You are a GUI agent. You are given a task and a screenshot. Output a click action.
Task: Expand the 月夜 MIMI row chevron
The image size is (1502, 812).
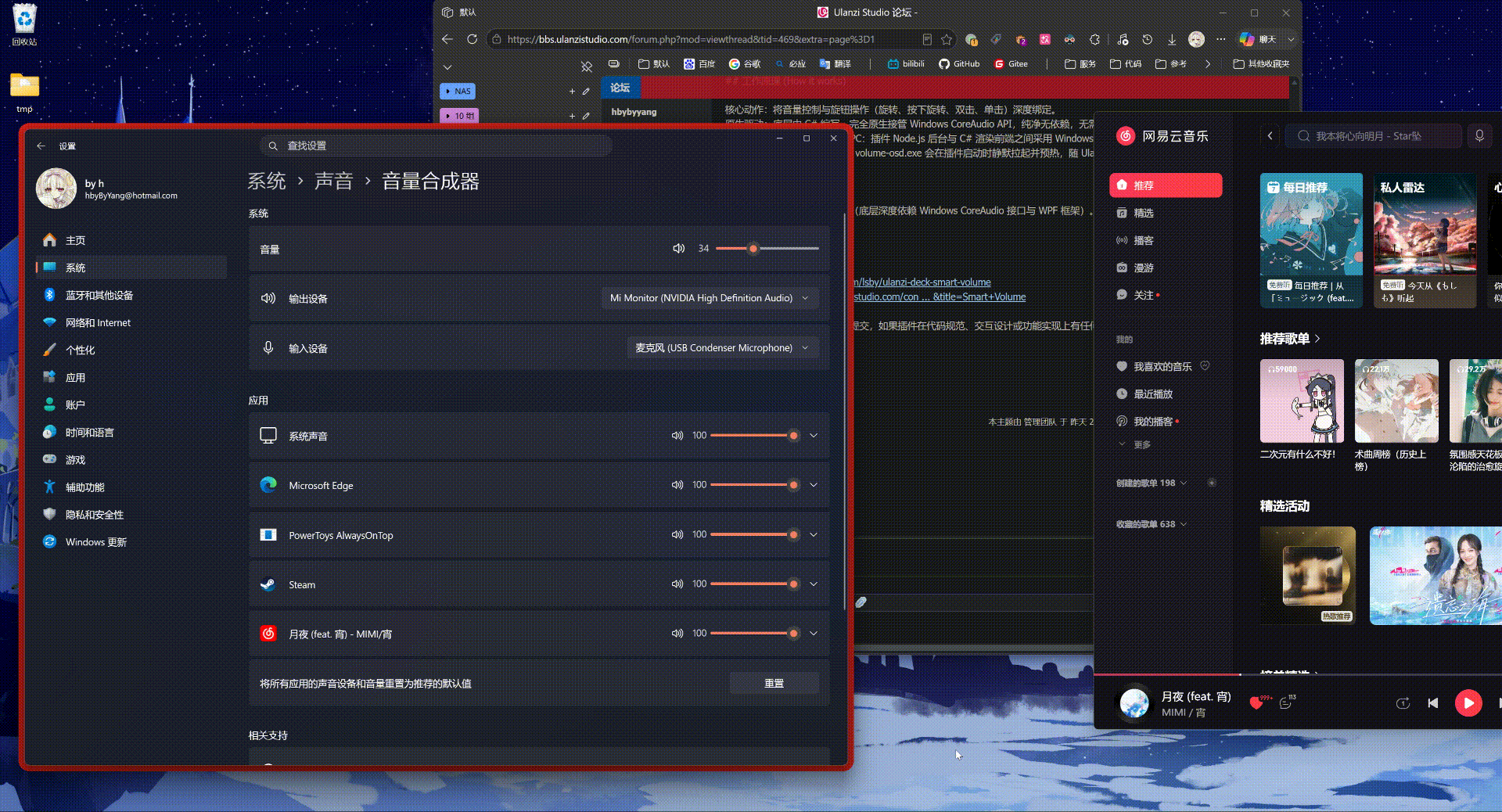pos(814,634)
